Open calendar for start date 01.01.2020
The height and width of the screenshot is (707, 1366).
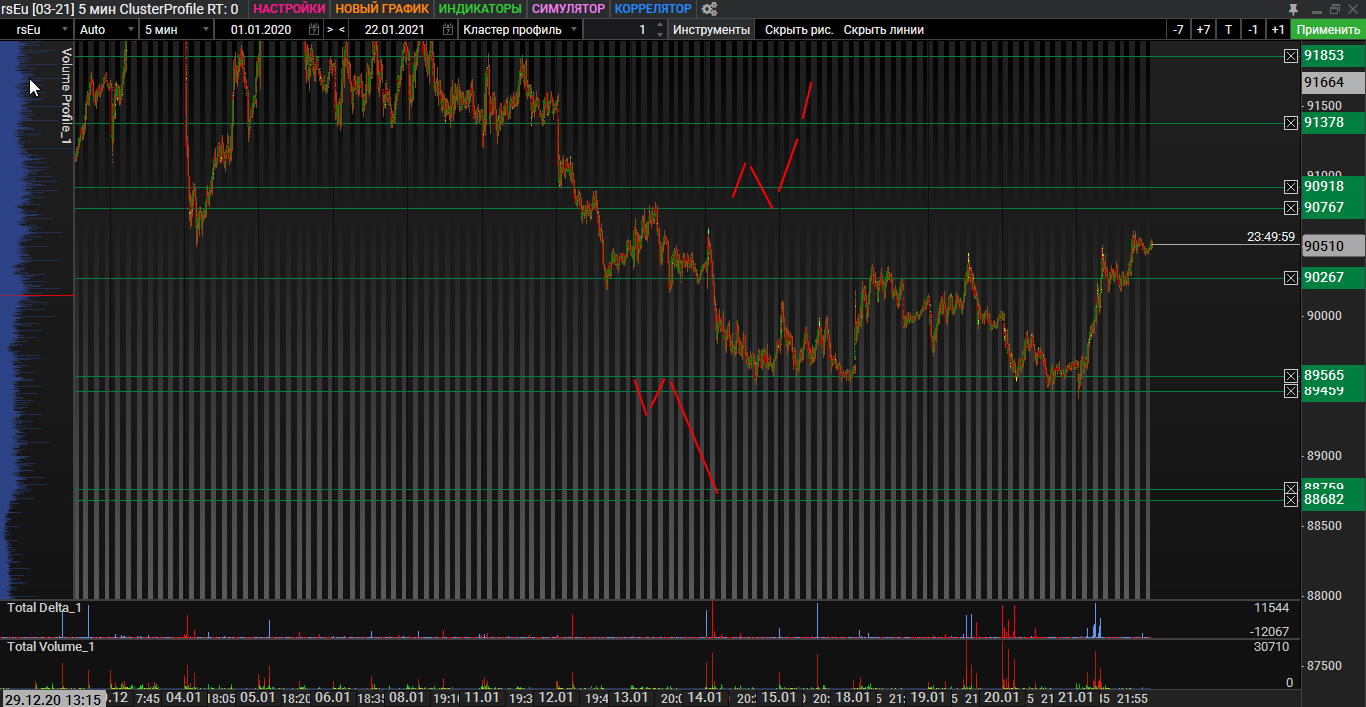point(314,30)
